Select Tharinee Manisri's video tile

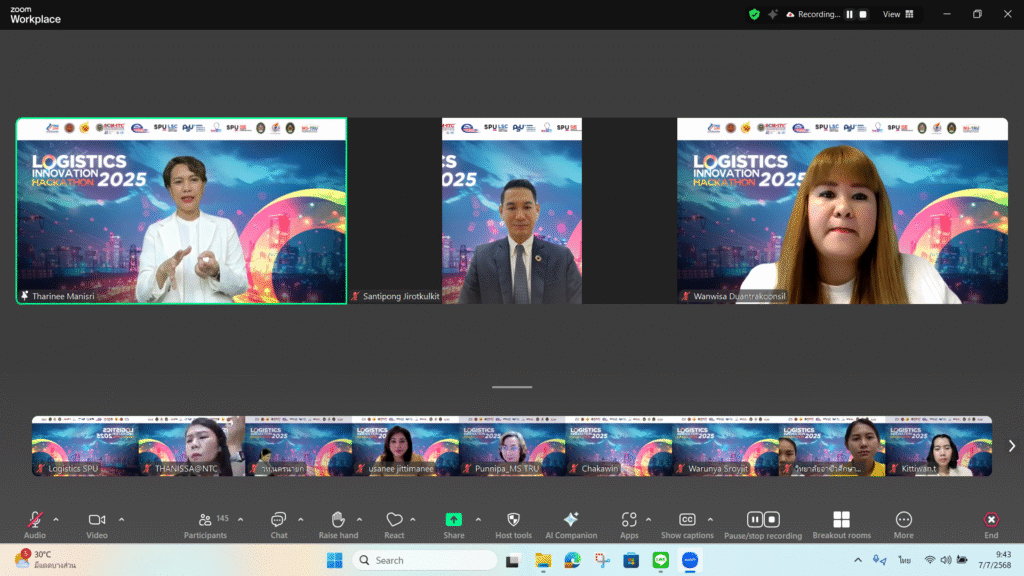[182, 211]
